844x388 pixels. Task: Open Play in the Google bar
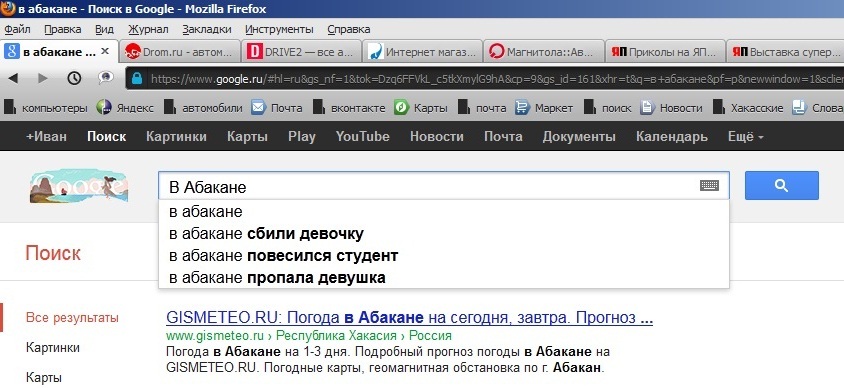[x=301, y=137]
